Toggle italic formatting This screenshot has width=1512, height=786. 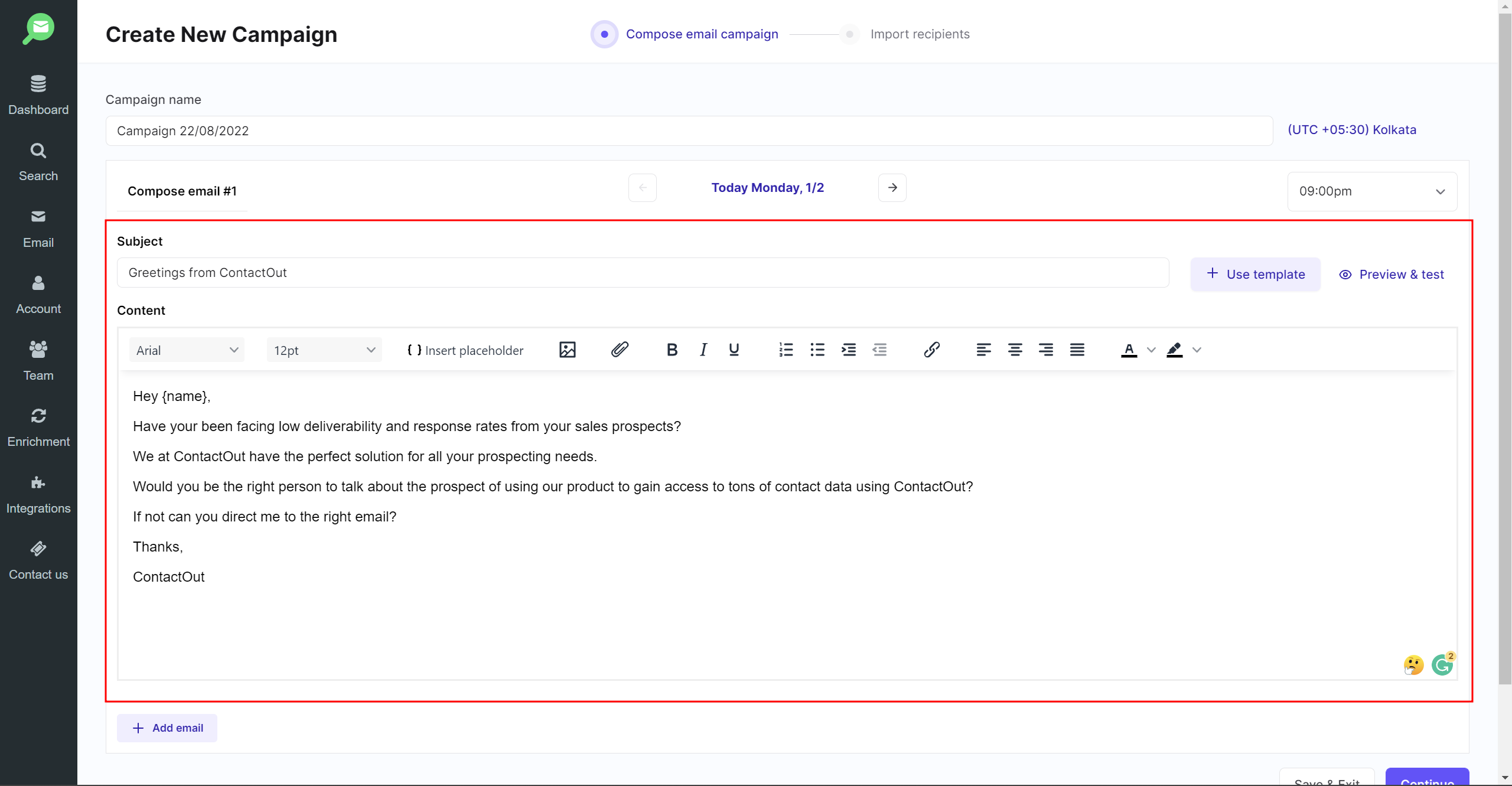point(703,350)
